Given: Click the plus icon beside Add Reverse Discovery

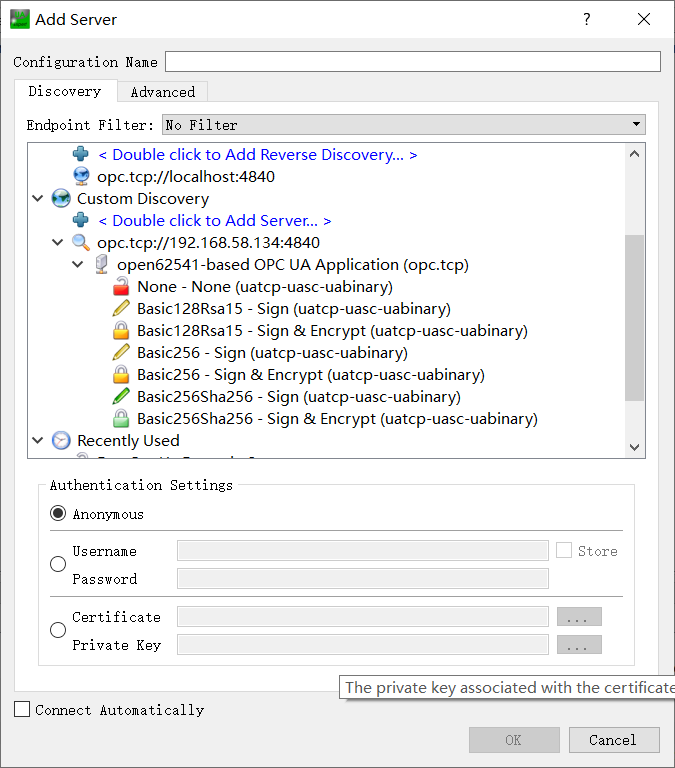Looking at the screenshot, I should pyautogui.click(x=81, y=154).
